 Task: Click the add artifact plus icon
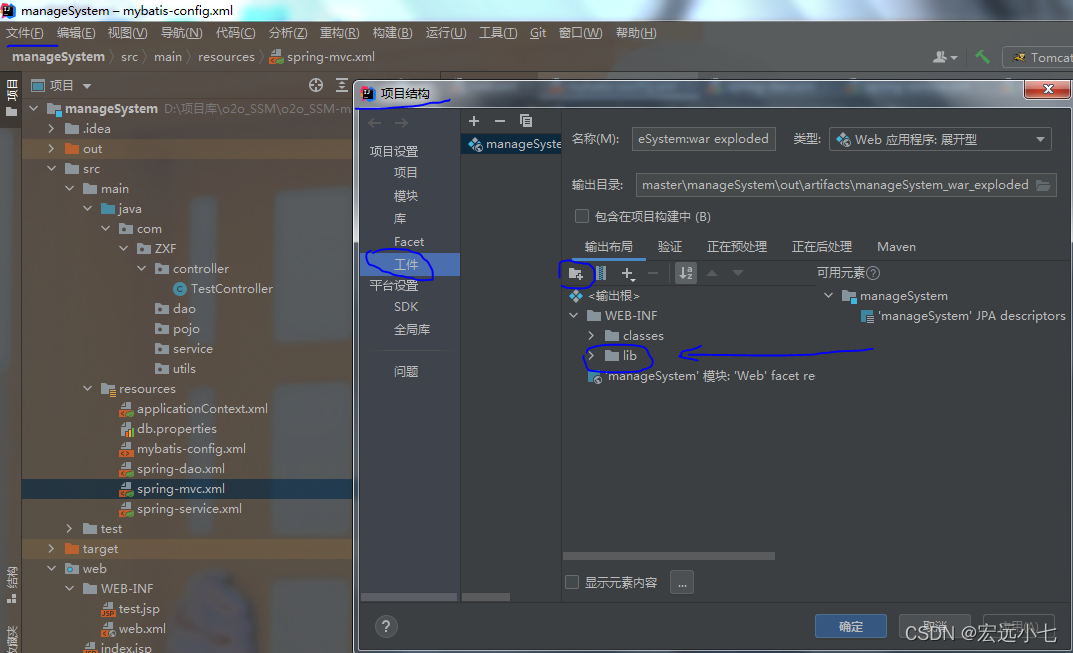point(474,120)
